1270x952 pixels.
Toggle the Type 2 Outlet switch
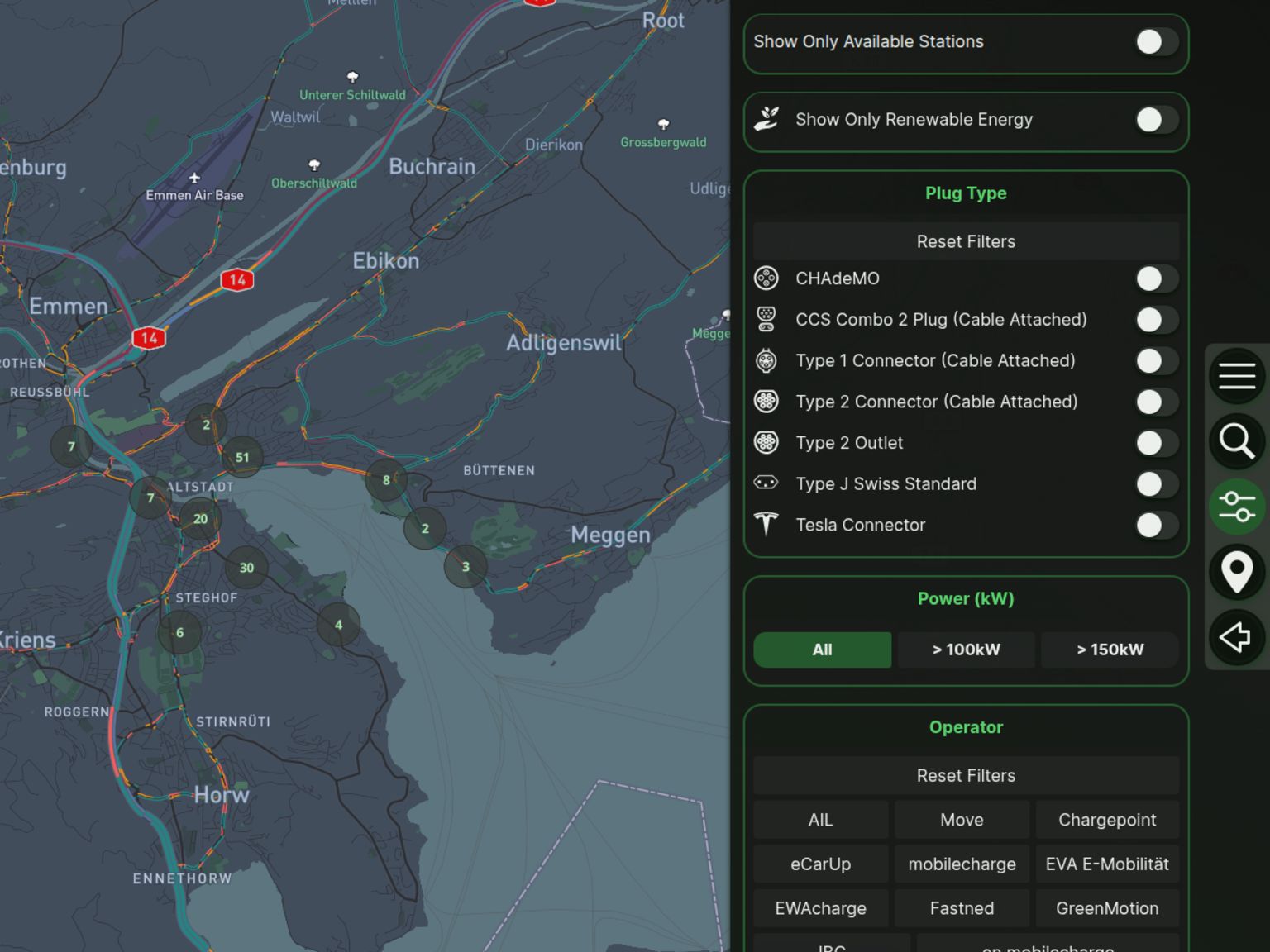pyautogui.click(x=1157, y=443)
